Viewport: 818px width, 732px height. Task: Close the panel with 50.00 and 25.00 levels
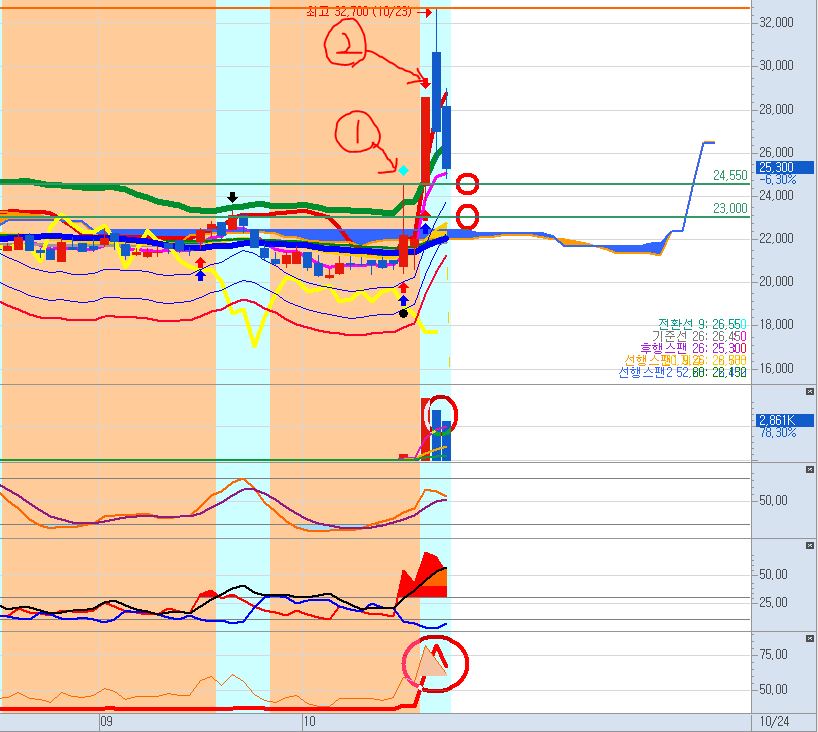(810, 545)
